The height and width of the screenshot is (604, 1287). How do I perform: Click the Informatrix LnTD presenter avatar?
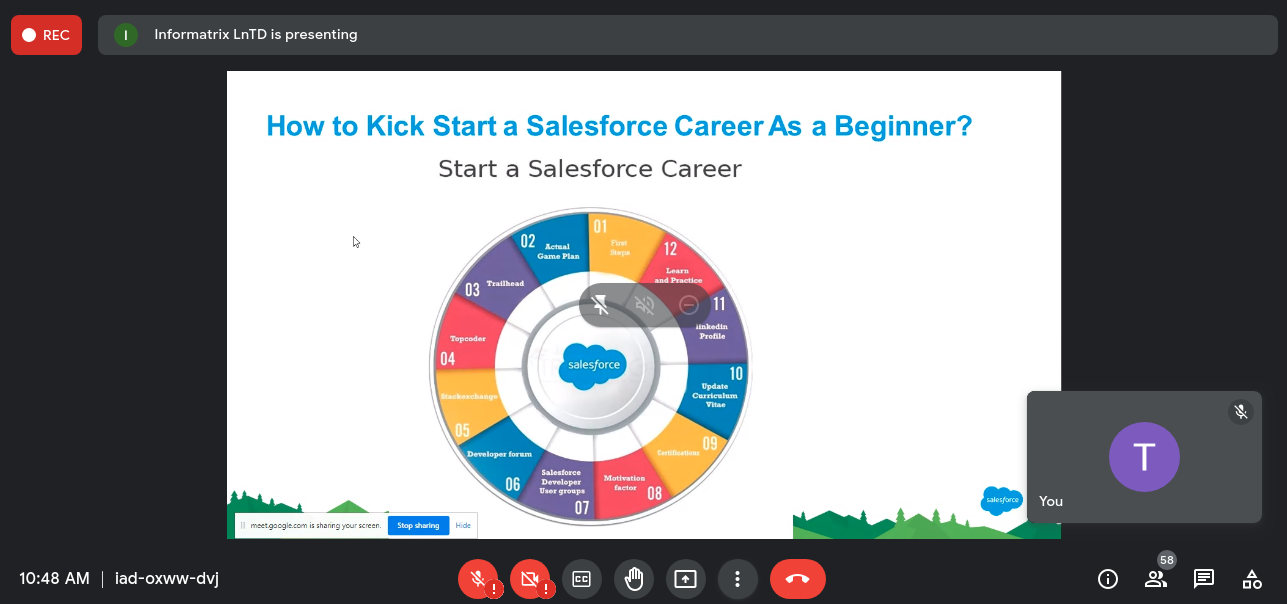[x=126, y=35]
